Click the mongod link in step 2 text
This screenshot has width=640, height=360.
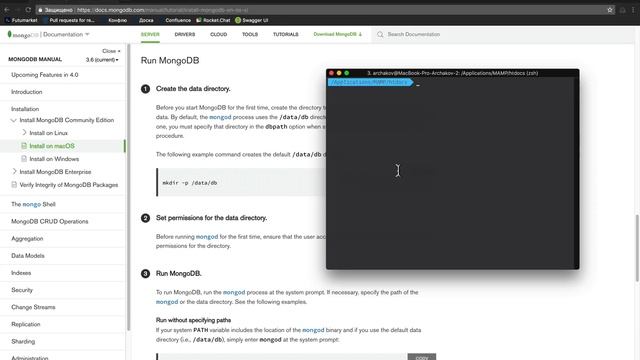pos(207,237)
